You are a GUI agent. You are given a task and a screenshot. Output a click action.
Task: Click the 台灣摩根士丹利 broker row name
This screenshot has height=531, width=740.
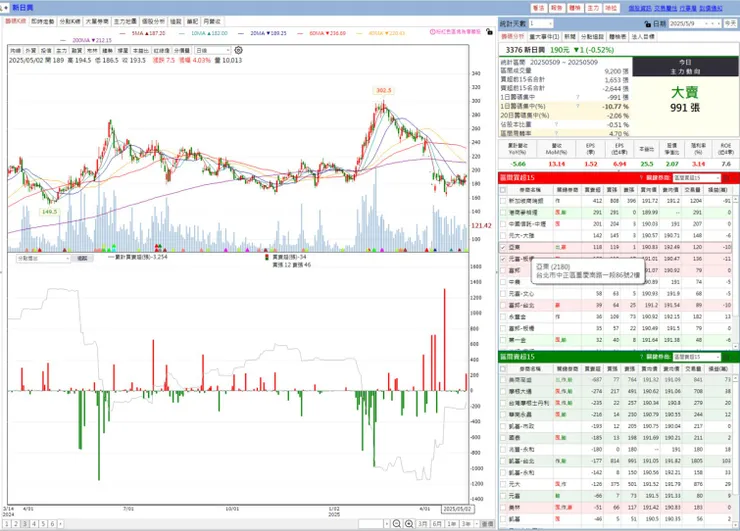(x=529, y=403)
